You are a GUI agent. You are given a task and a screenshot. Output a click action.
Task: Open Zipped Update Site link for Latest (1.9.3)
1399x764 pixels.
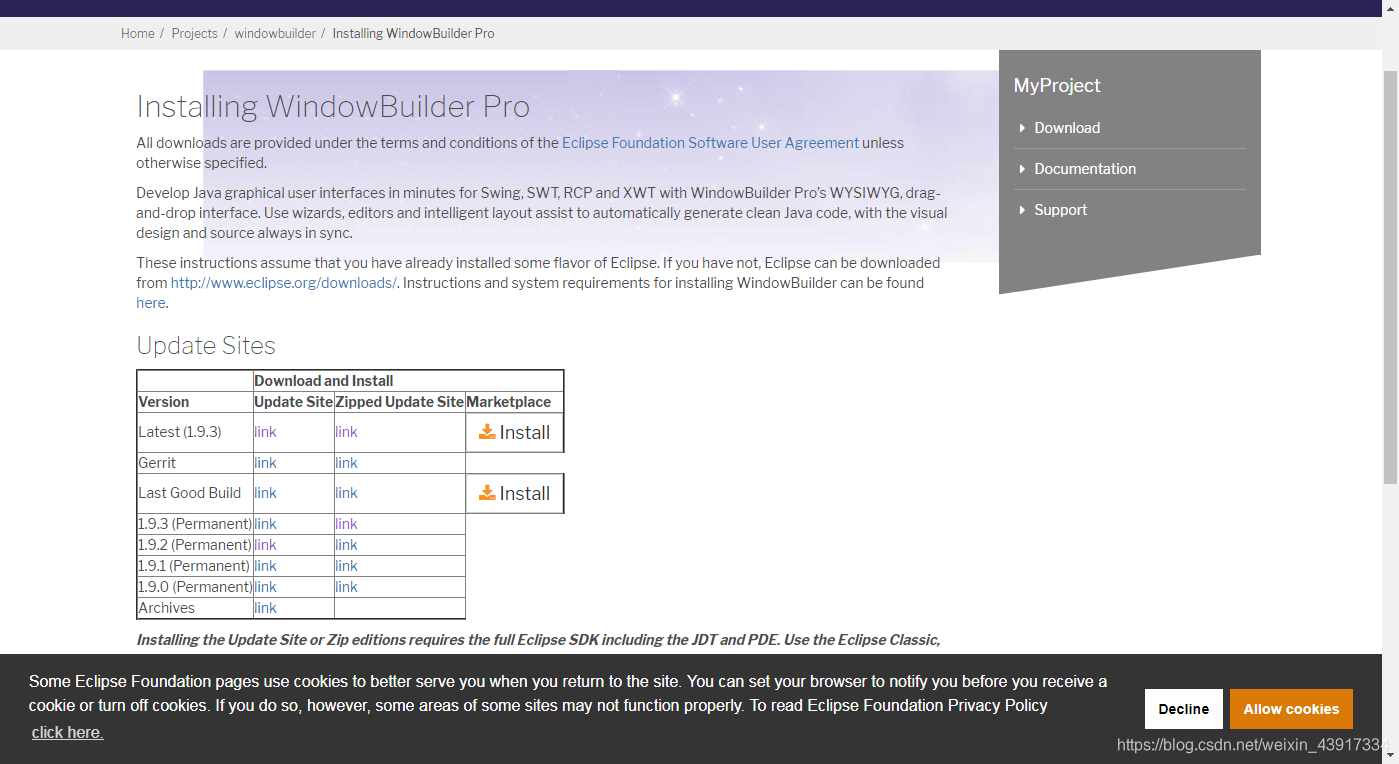point(347,432)
